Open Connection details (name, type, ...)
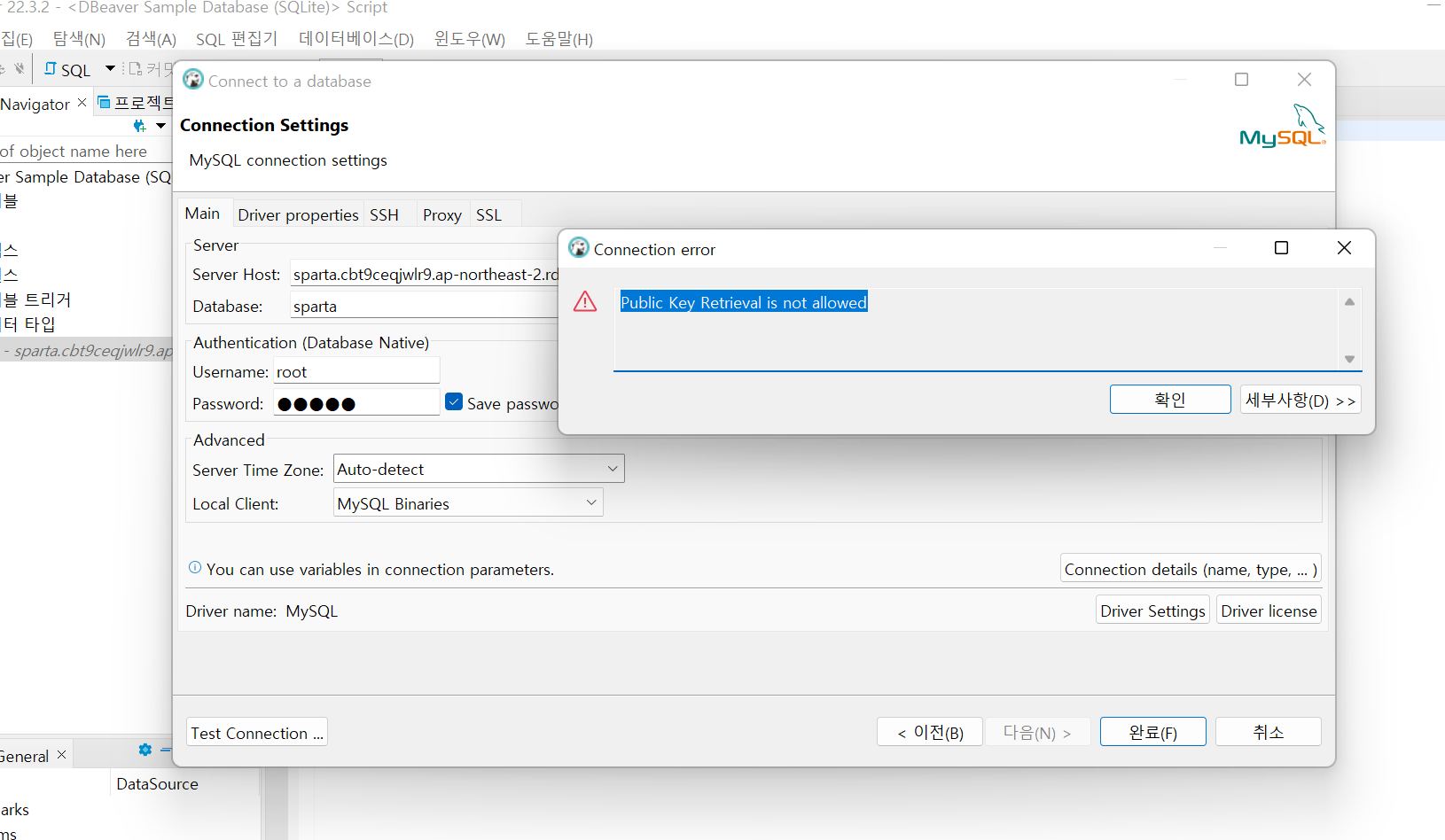The width and height of the screenshot is (1445, 840). (x=1191, y=569)
